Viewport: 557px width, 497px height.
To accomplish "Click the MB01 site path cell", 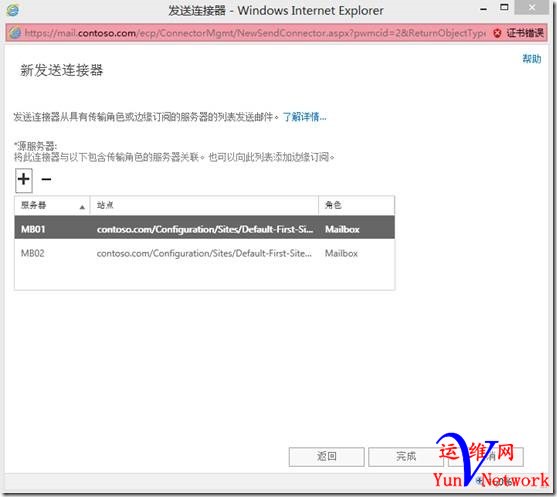I will coord(205,229).
